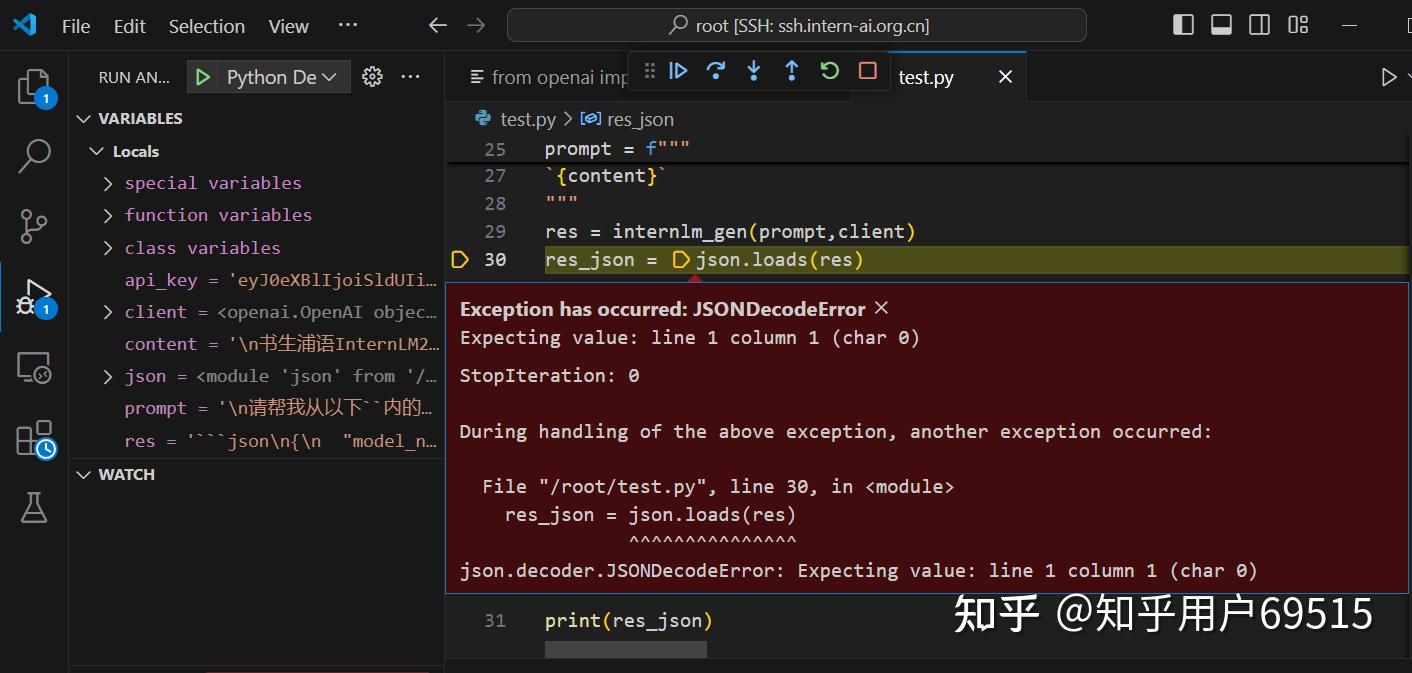1412x673 pixels.
Task: Open the Remote Explorer view
Action: 35,368
